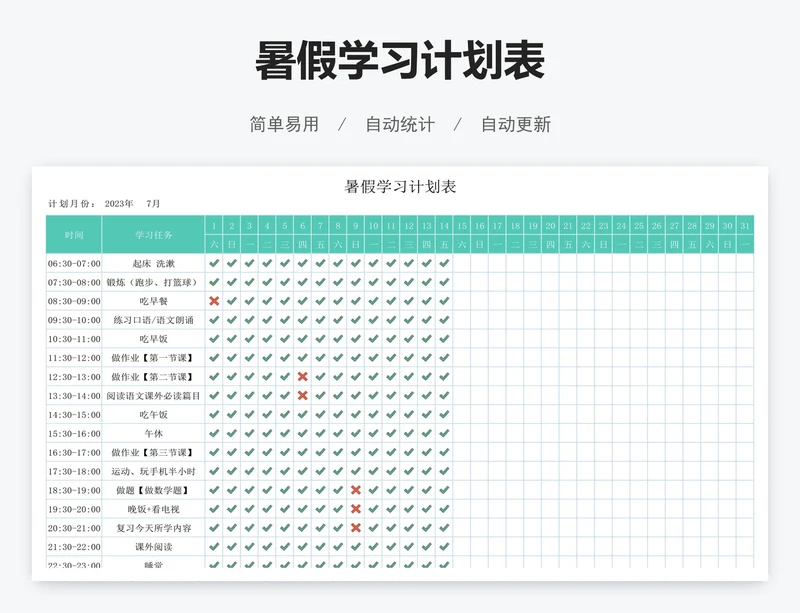Click the check mark for 吃早饭 on day 5
800x613 pixels.
285,339
